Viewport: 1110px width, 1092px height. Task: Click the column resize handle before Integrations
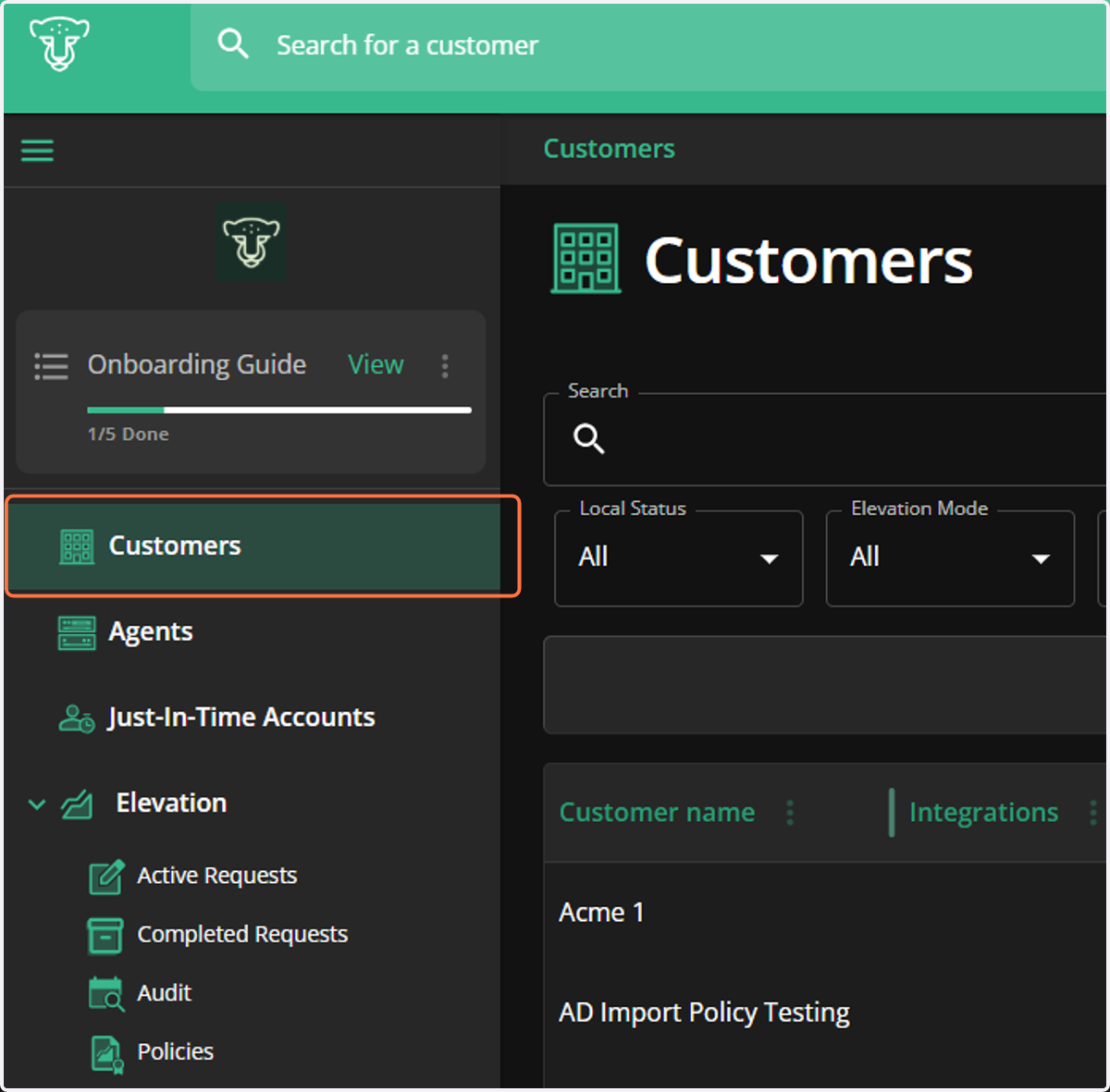[892, 813]
